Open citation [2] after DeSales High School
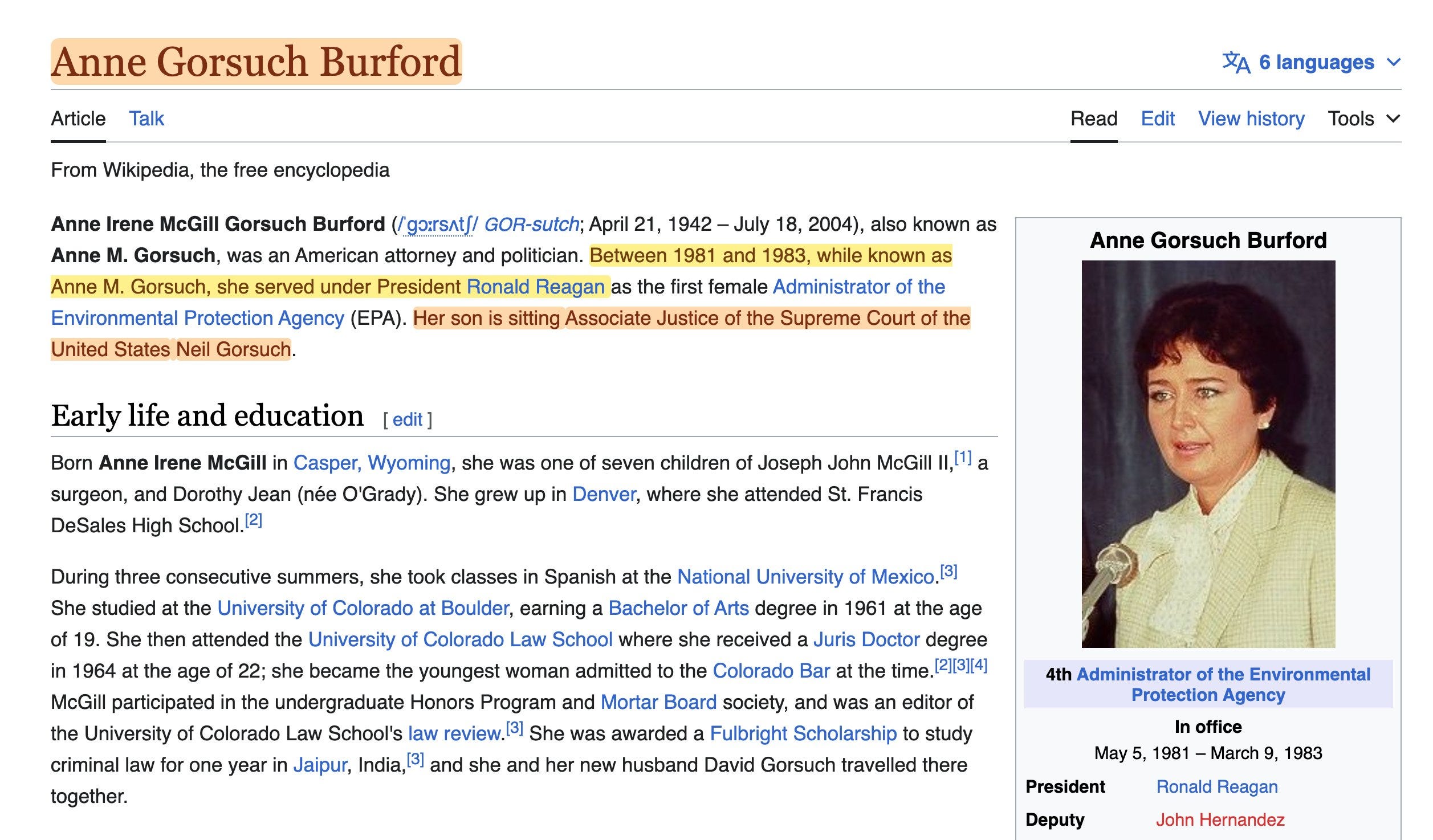The width and height of the screenshot is (1433, 840). click(253, 520)
